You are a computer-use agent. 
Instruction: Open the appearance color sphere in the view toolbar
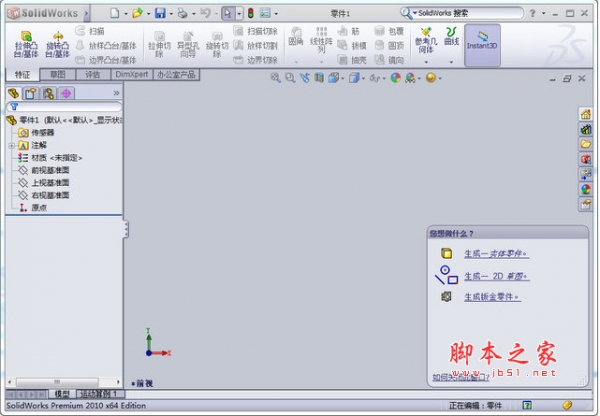(x=396, y=77)
